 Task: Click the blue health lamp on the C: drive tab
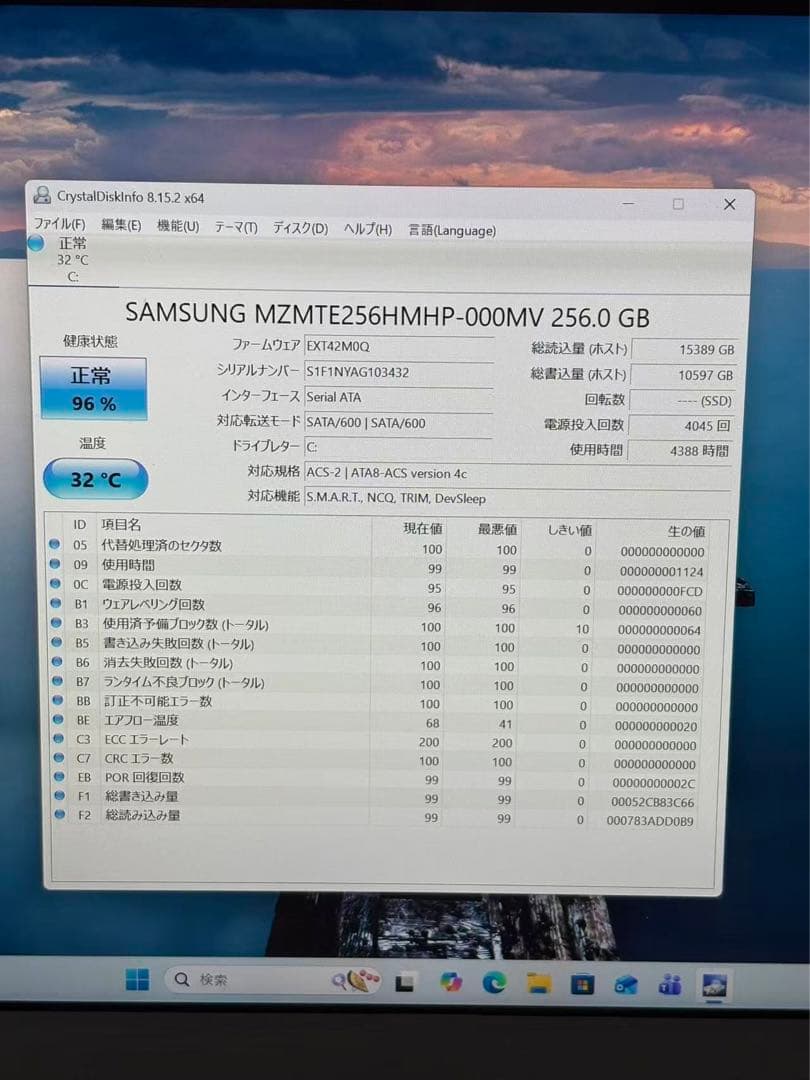pos(35,242)
